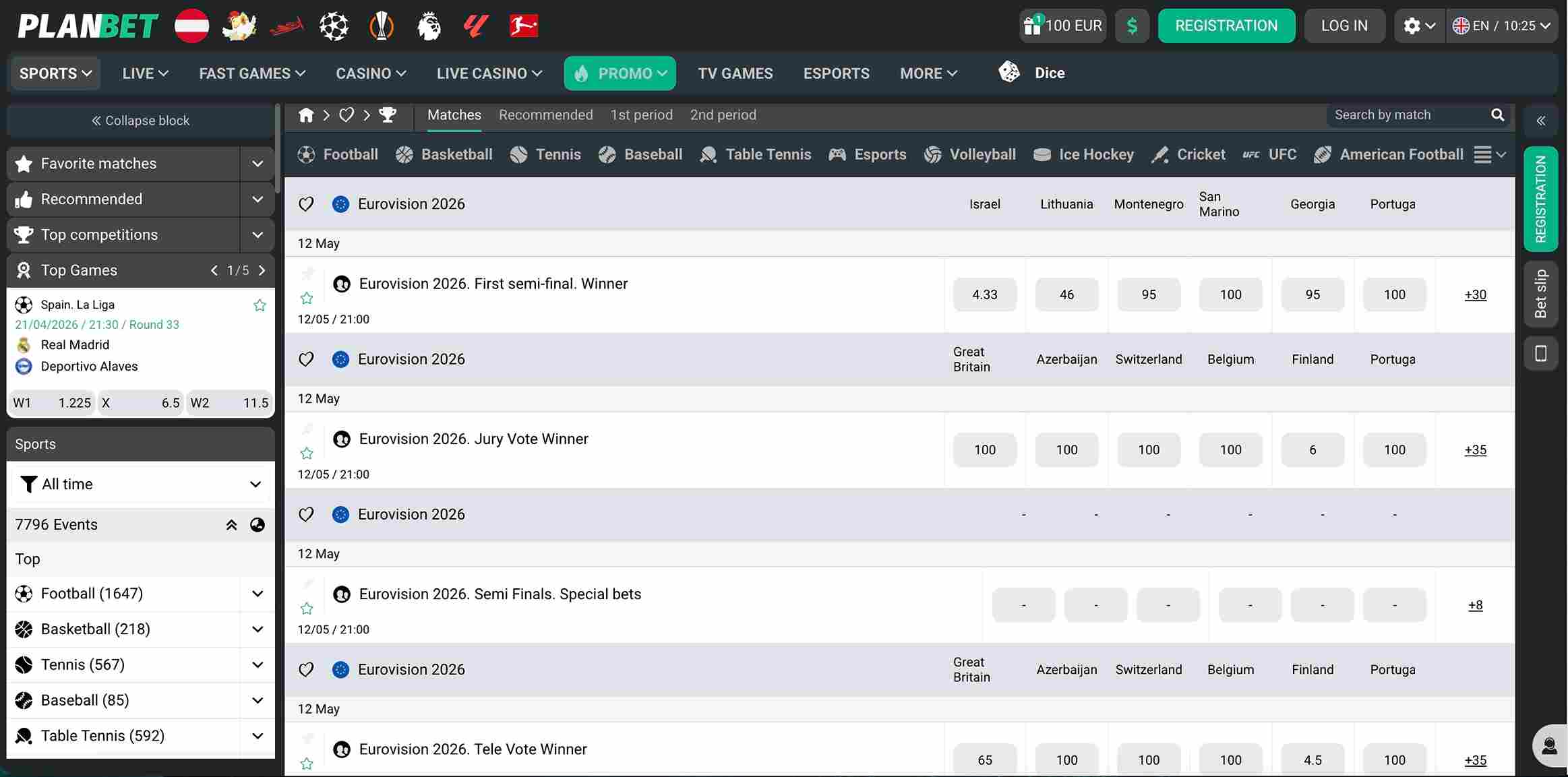
Task: Select the UFC sport filter
Action: click(x=1269, y=154)
